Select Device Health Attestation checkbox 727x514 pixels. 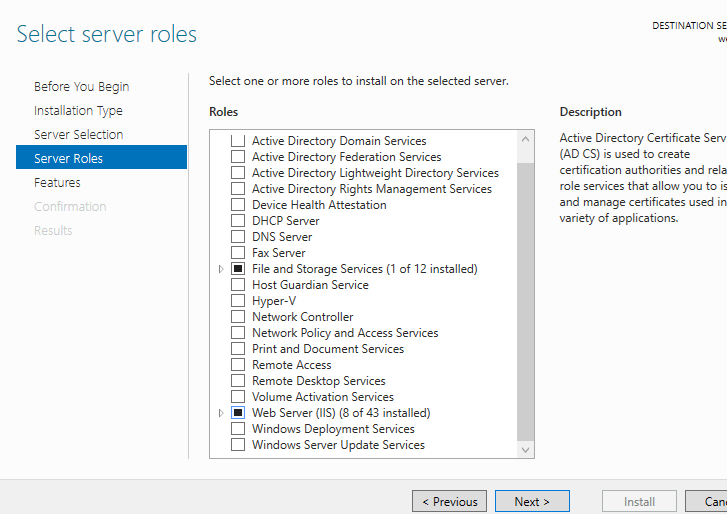click(238, 204)
